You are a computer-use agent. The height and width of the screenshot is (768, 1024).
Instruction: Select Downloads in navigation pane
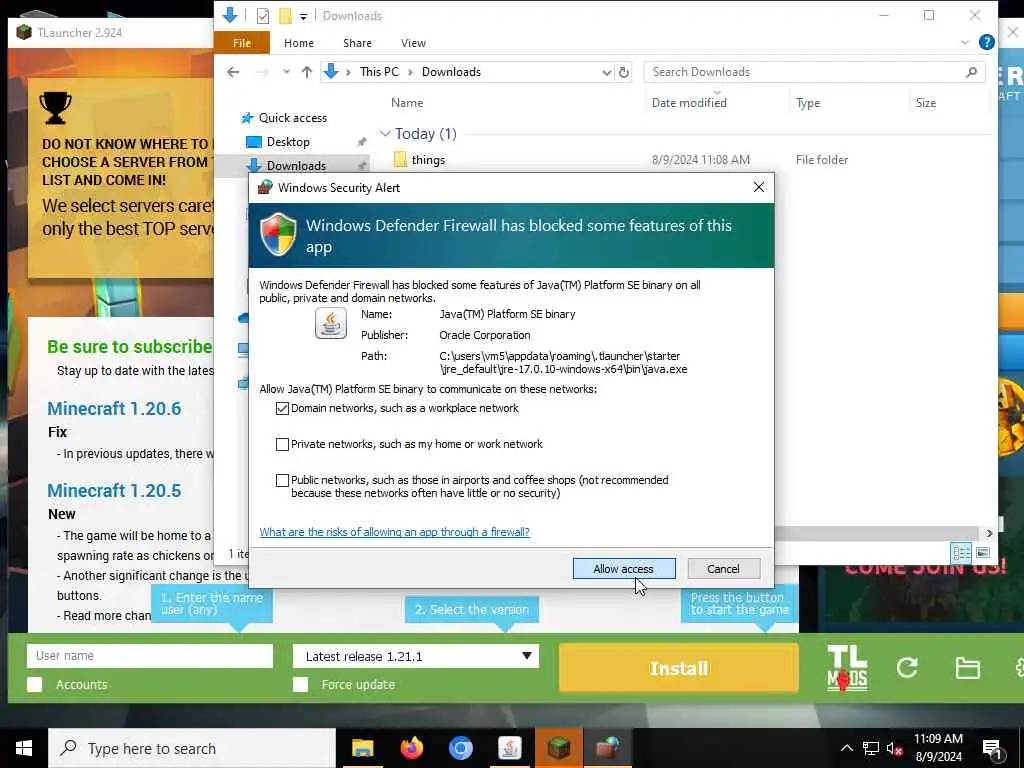pos(296,166)
